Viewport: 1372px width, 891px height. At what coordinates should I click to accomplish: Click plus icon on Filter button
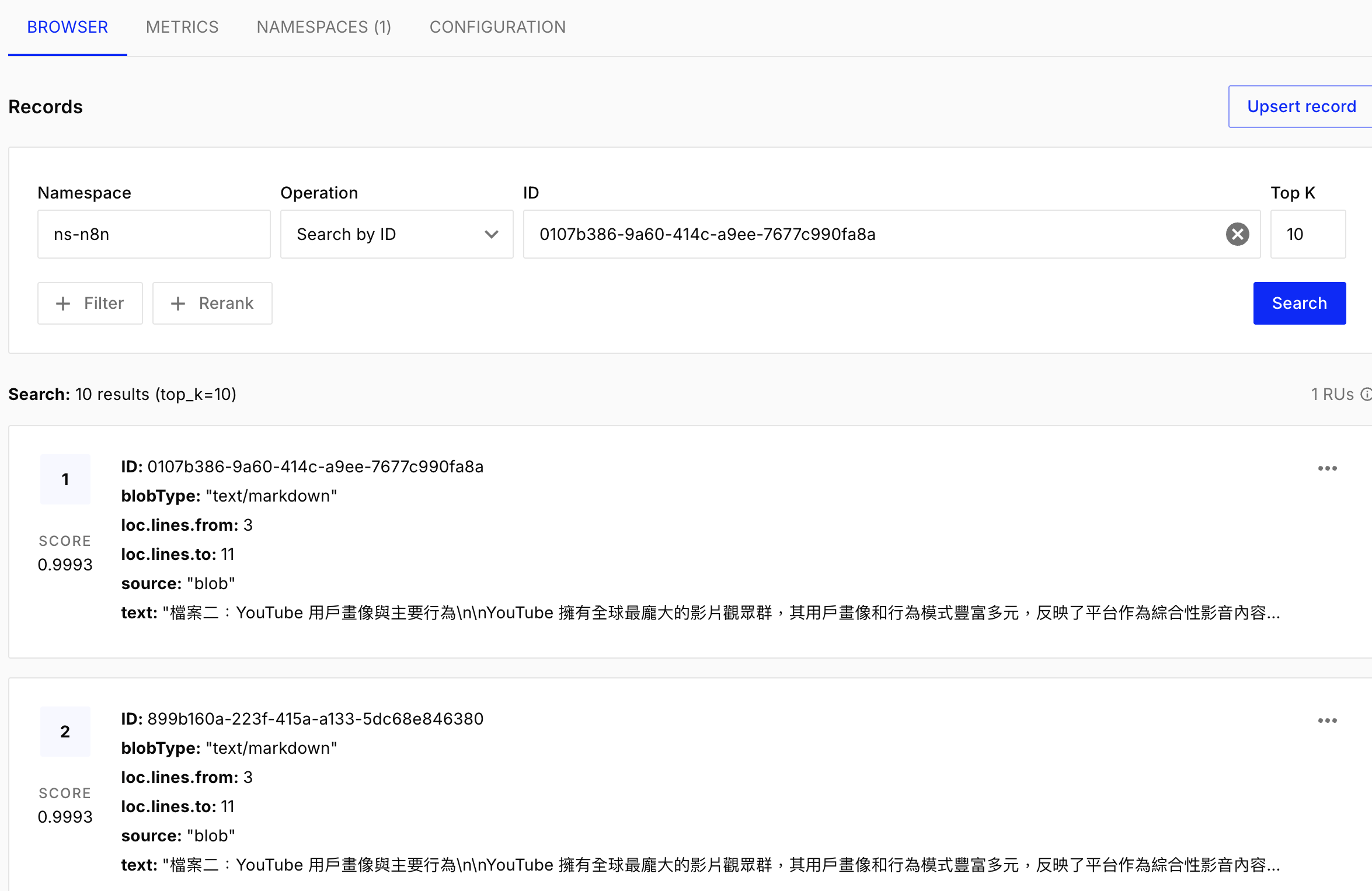(63, 304)
